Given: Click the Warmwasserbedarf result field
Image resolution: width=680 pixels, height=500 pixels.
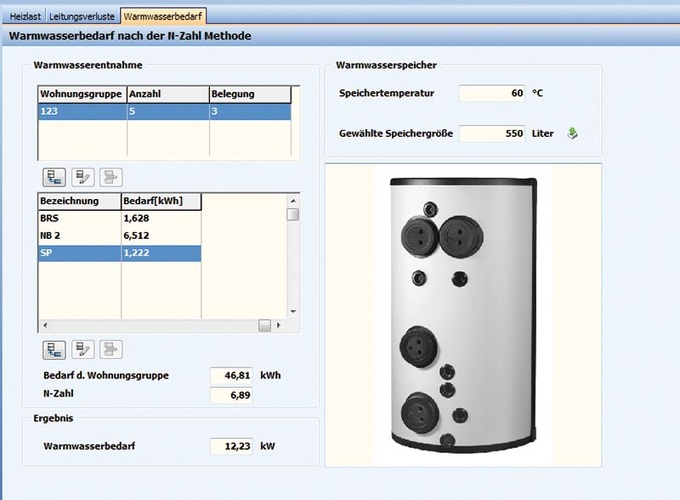Looking at the screenshot, I should (x=231, y=446).
